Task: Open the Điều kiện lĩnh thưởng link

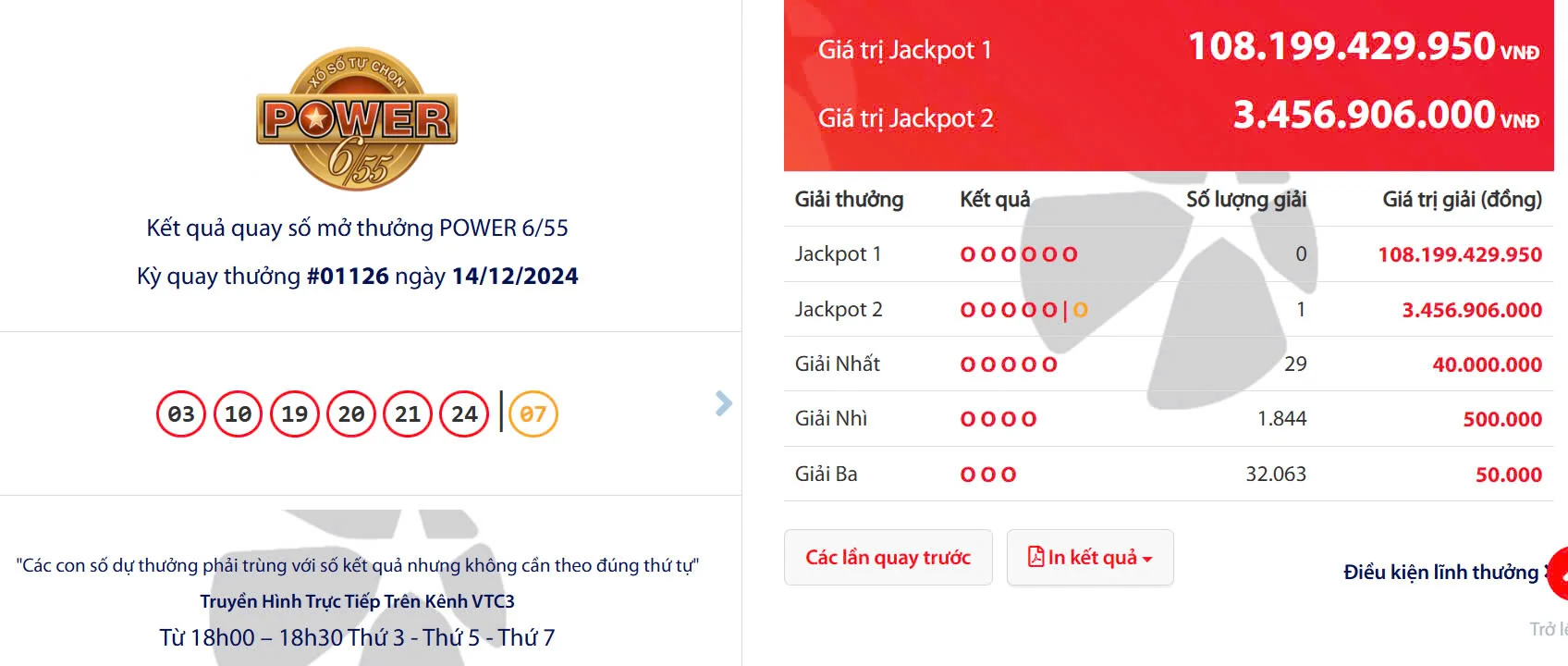Action: [x=1439, y=572]
